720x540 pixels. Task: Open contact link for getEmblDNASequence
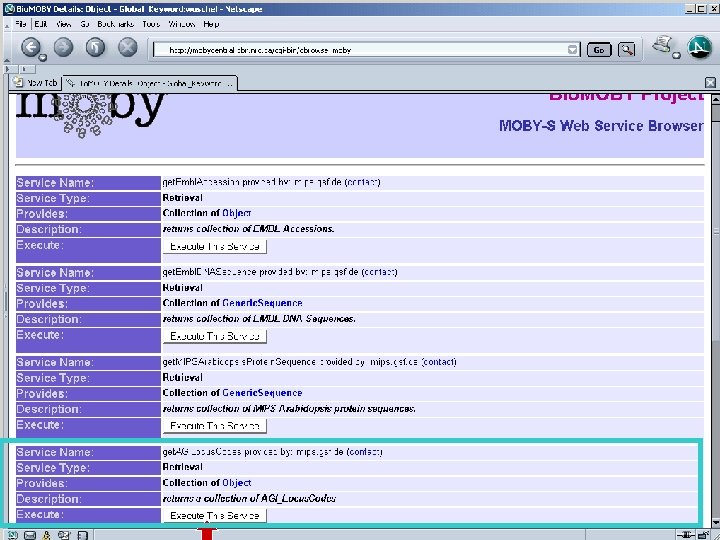pyautogui.click(x=379, y=272)
